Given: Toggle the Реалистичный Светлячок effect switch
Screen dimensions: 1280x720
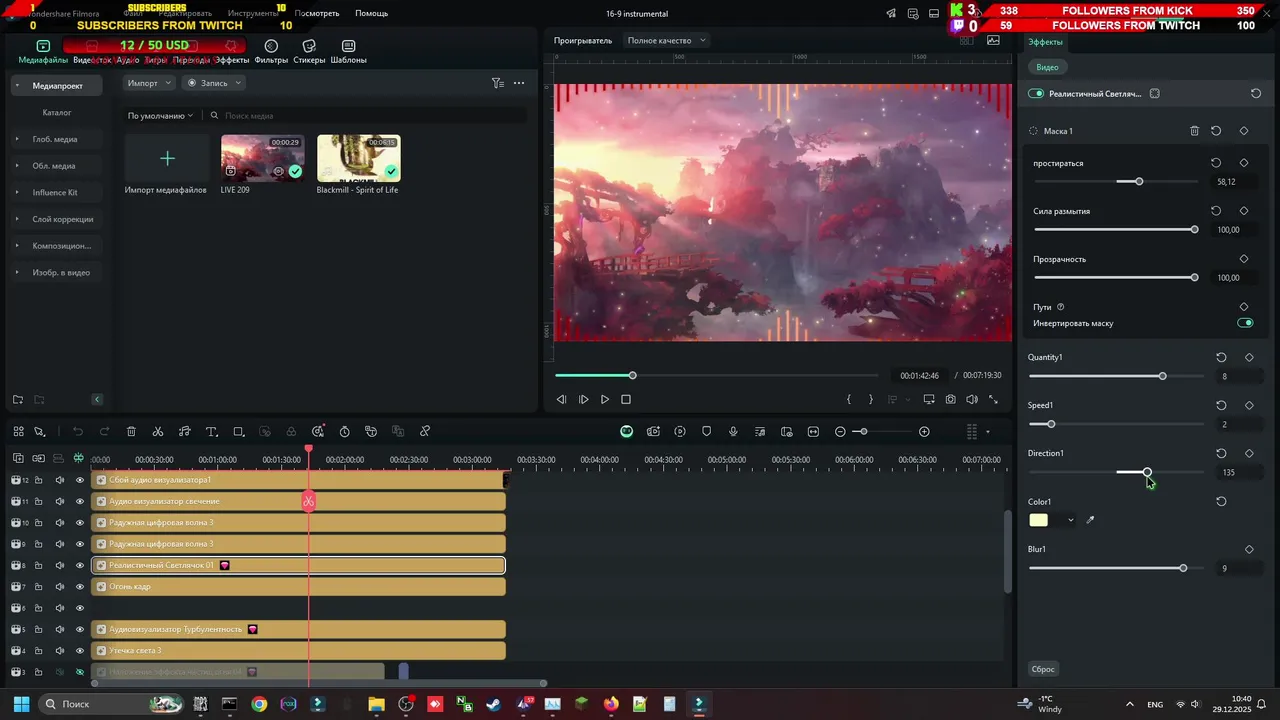Looking at the screenshot, I should (1036, 93).
